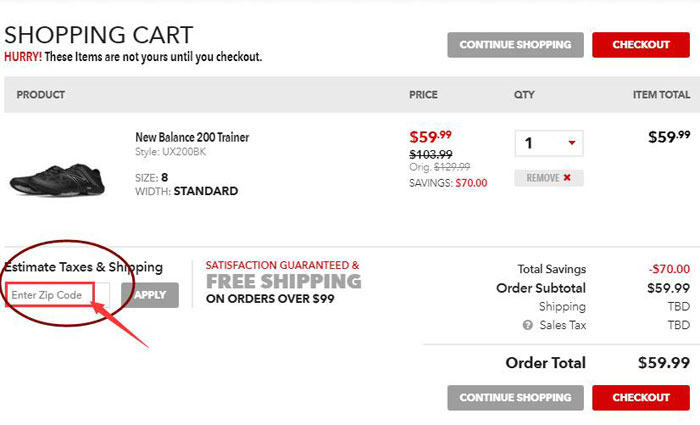Open the black trainer shoe thumbnail
The width and height of the screenshot is (700, 425).
click(x=57, y=179)
